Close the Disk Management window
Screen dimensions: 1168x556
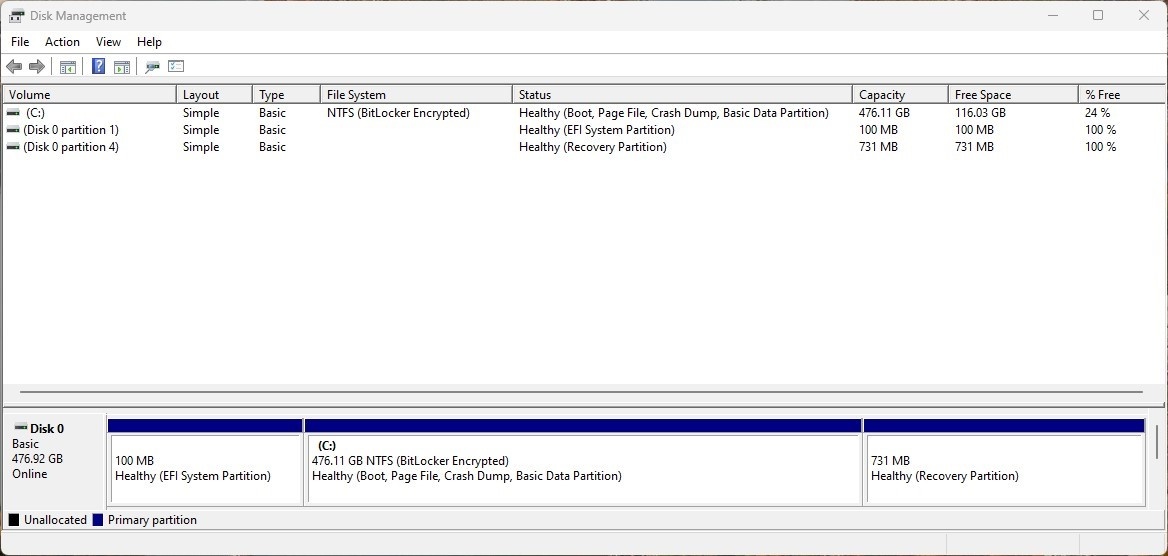[x=1144, y=16]
